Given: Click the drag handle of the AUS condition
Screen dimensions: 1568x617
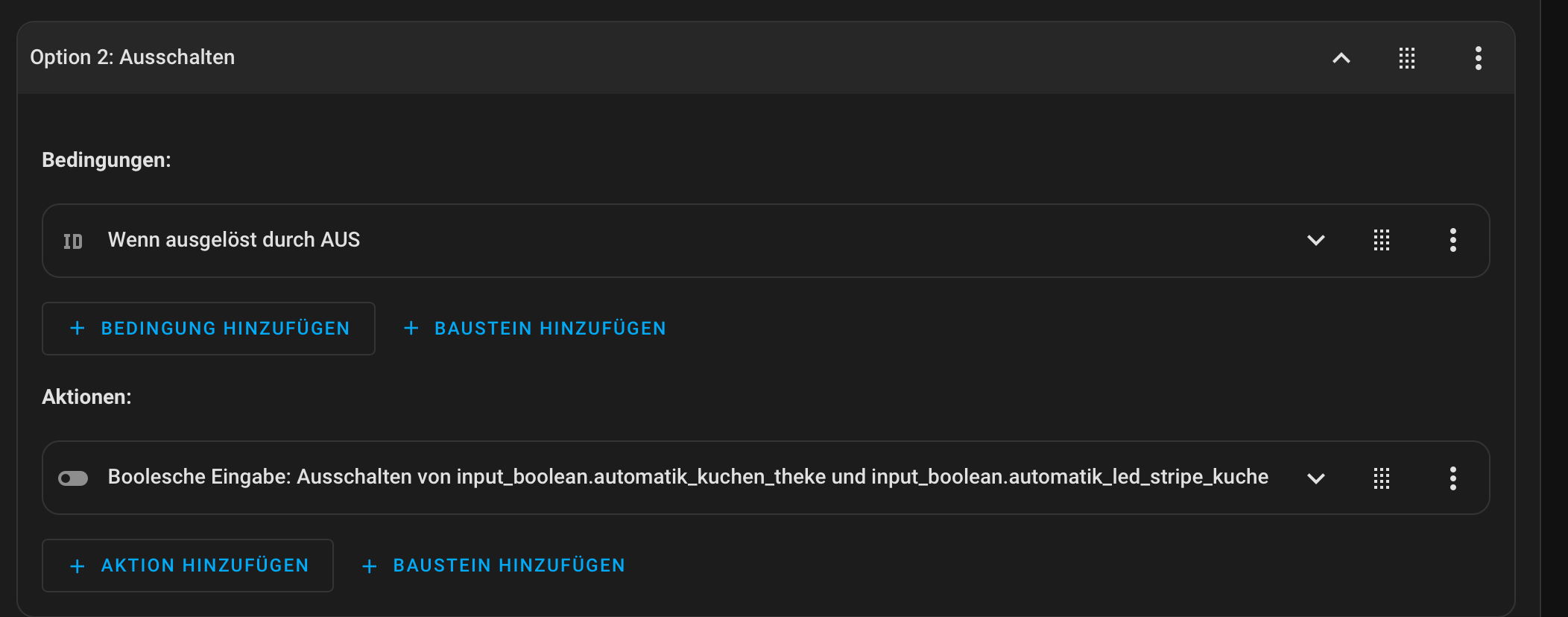Looking at the screenshot, I should (1381, 241).
